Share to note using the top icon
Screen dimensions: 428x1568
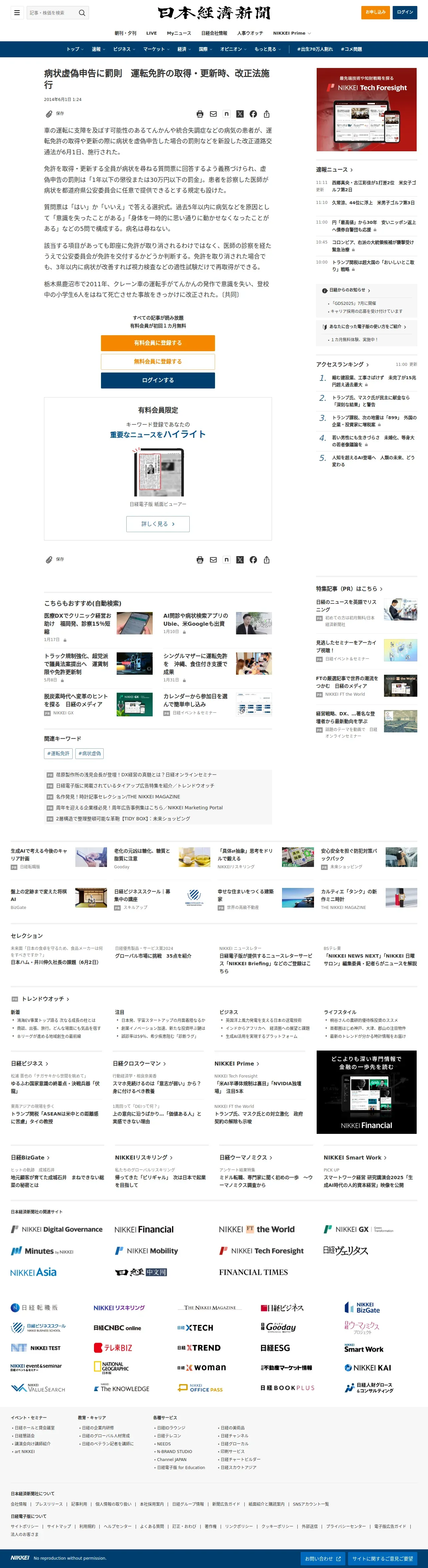coord(226,114)
